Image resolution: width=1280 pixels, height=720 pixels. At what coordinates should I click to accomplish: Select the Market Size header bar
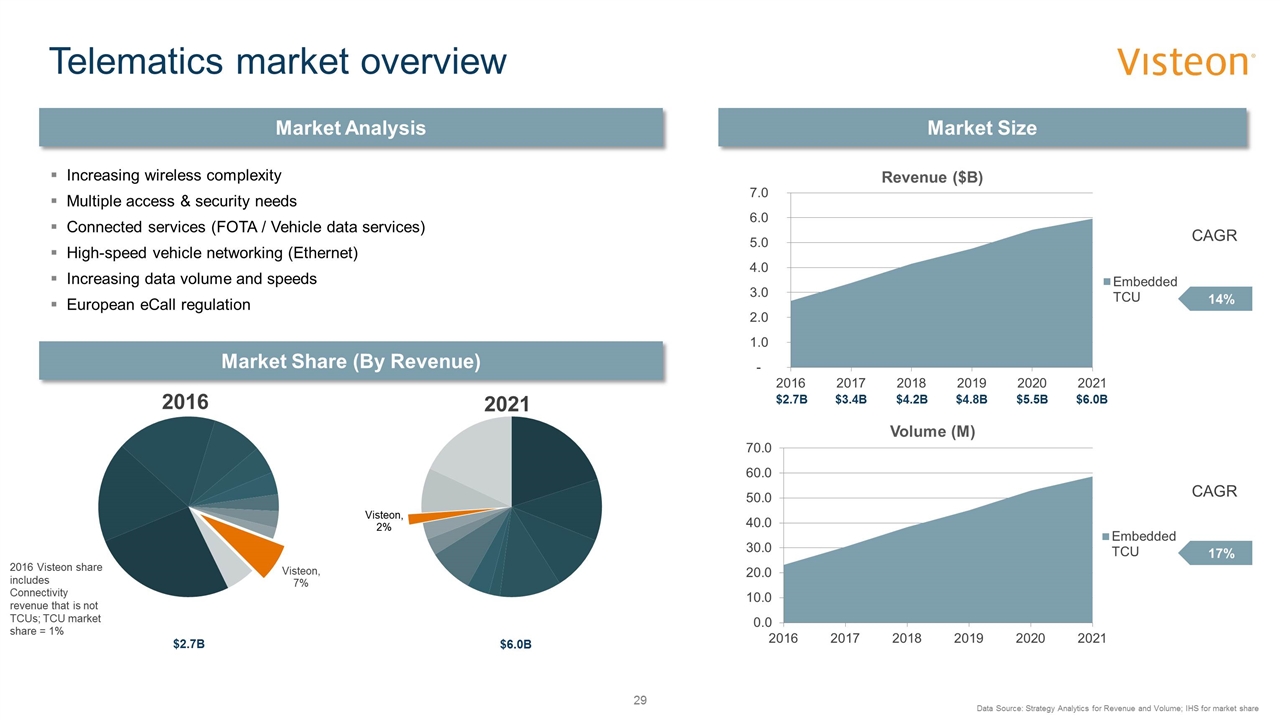[x=982, y=127]
